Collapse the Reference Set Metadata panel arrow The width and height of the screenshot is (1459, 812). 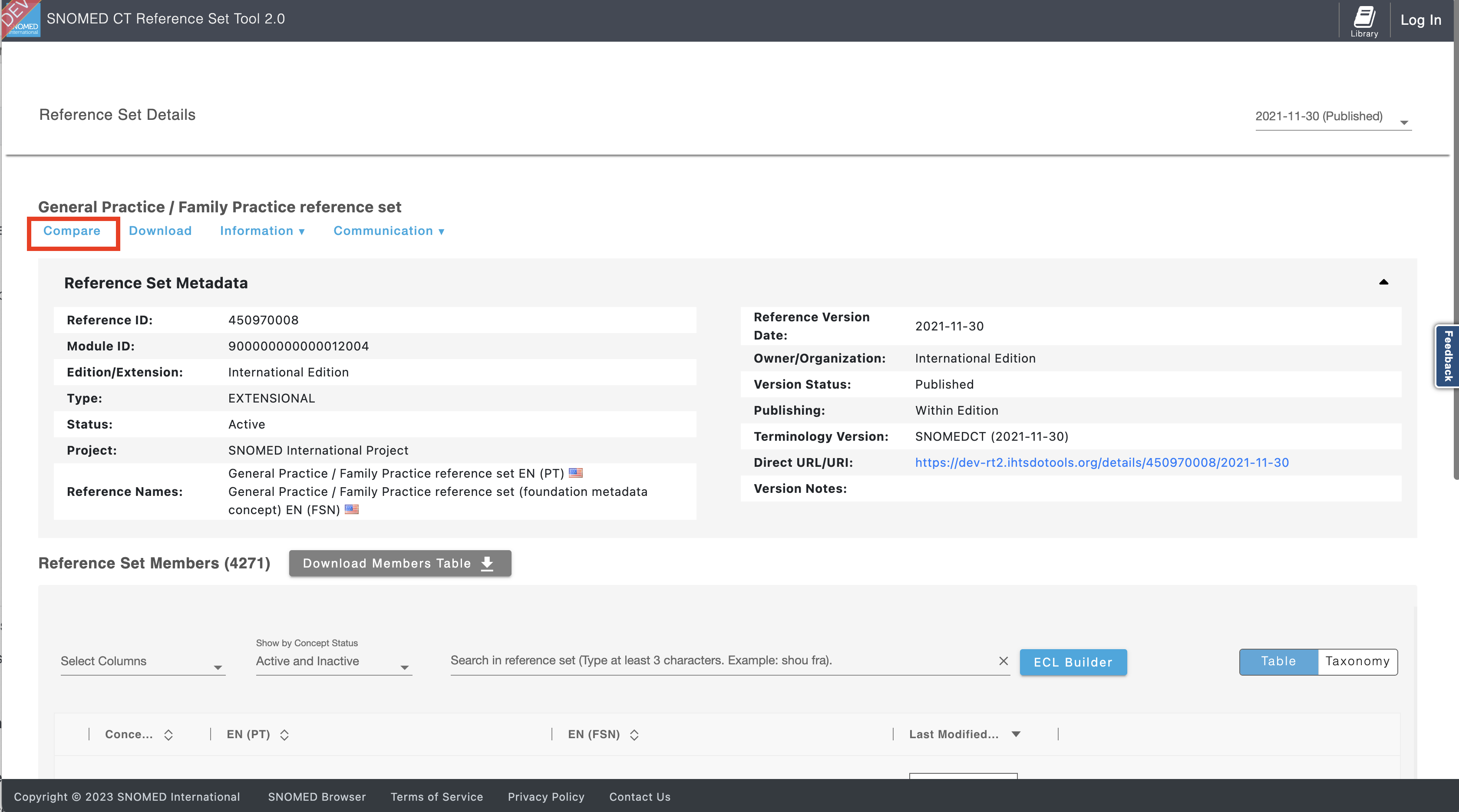pyautogui.click(x=1383, y=282)
